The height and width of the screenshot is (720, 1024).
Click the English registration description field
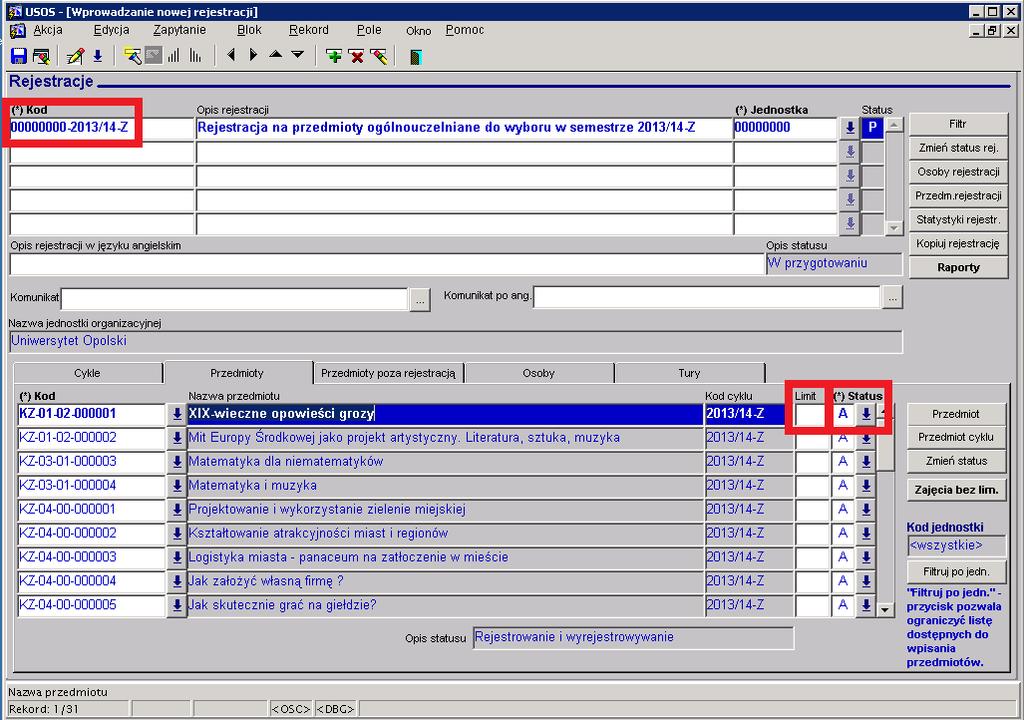pos(387,264)
